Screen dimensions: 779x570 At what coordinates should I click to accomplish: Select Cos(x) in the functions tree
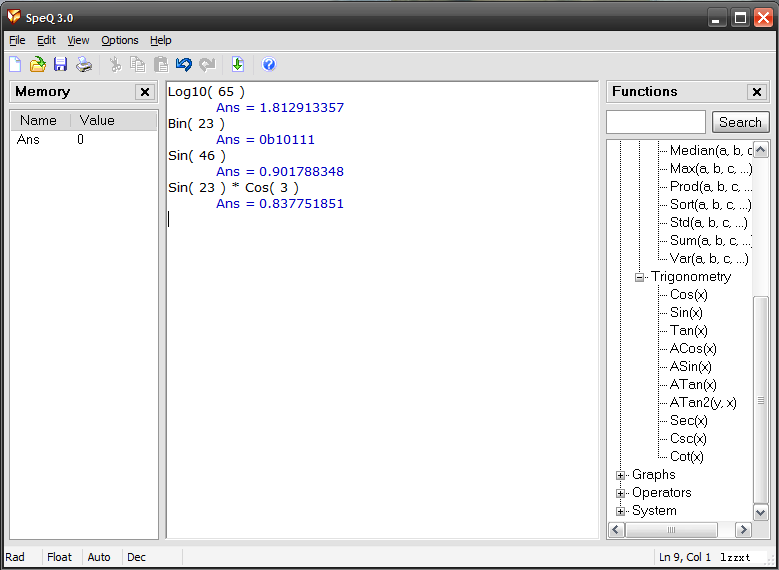coord(689,295)
